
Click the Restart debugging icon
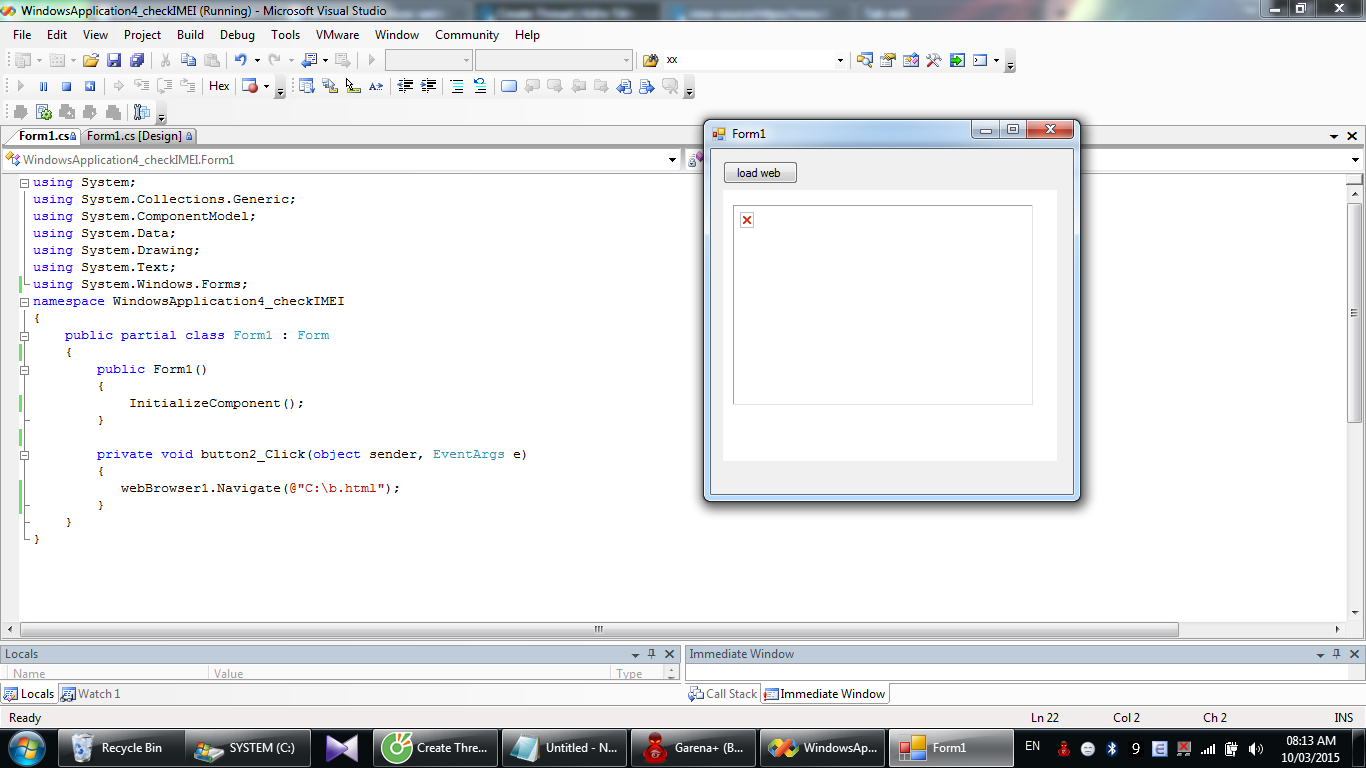(89, 86)
